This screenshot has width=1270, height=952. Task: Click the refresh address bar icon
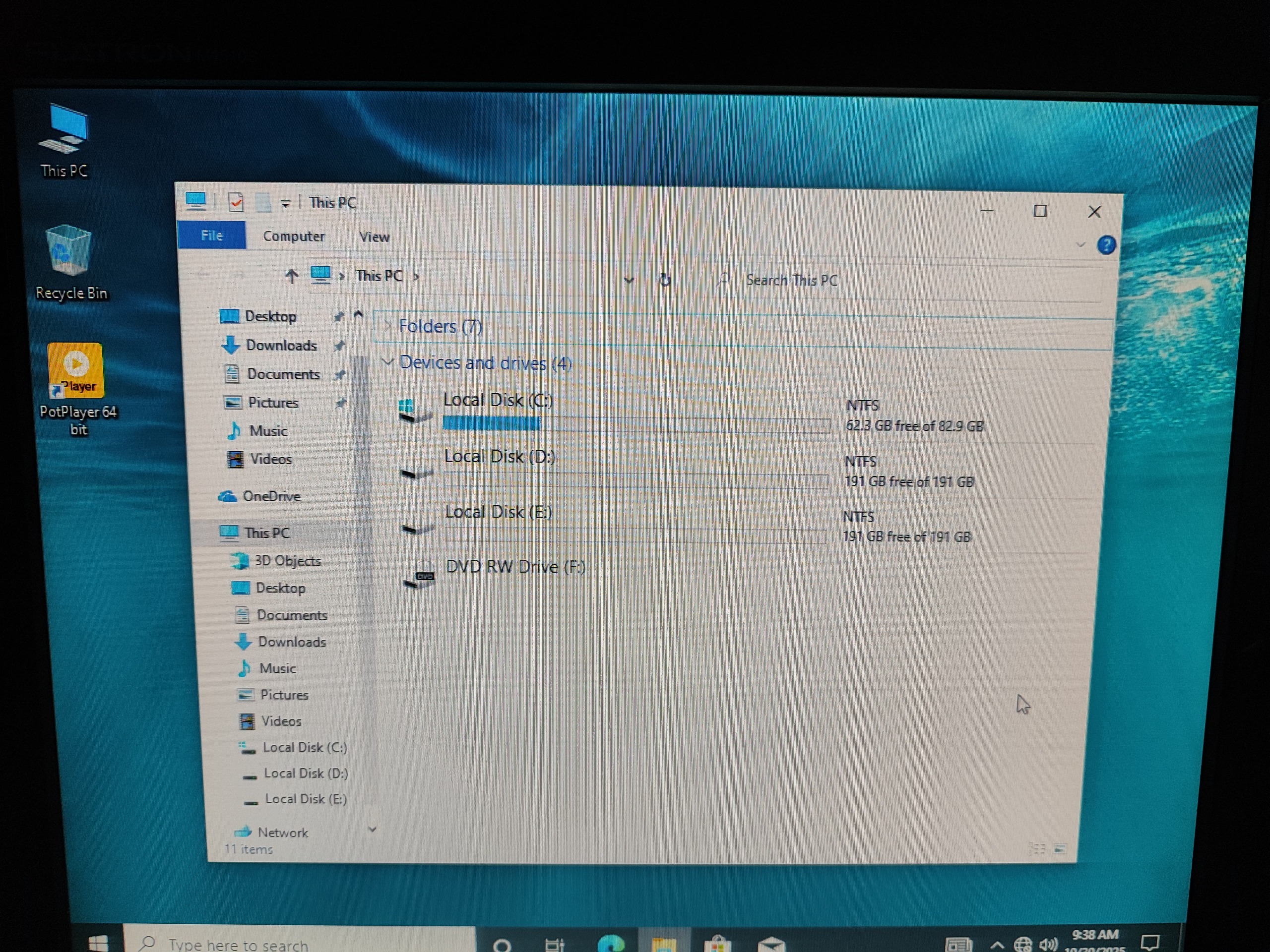(665, 280)
